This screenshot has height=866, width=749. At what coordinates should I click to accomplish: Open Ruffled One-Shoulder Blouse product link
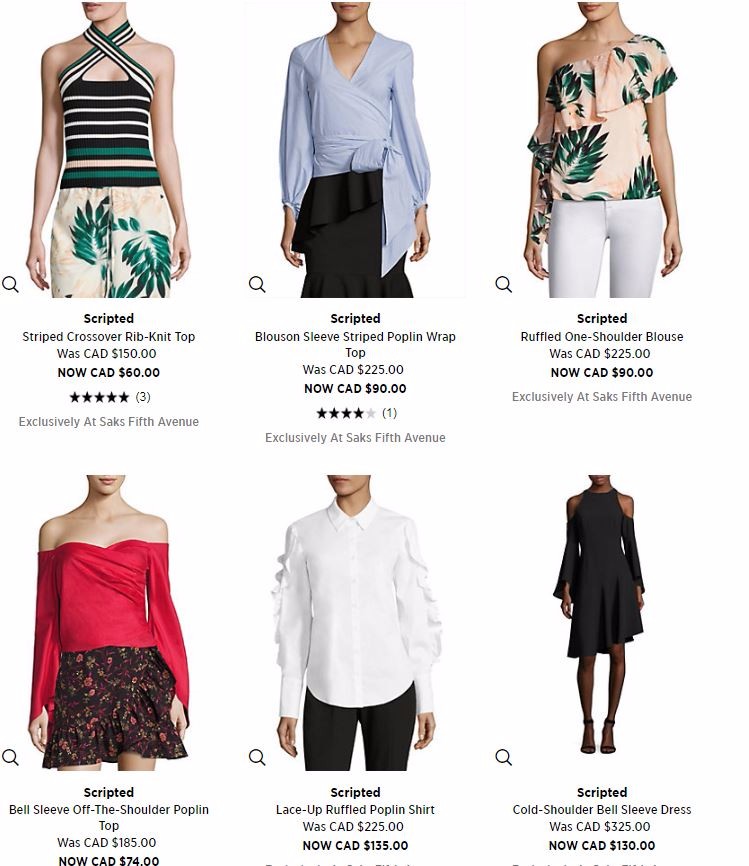[x=602, y=336]
